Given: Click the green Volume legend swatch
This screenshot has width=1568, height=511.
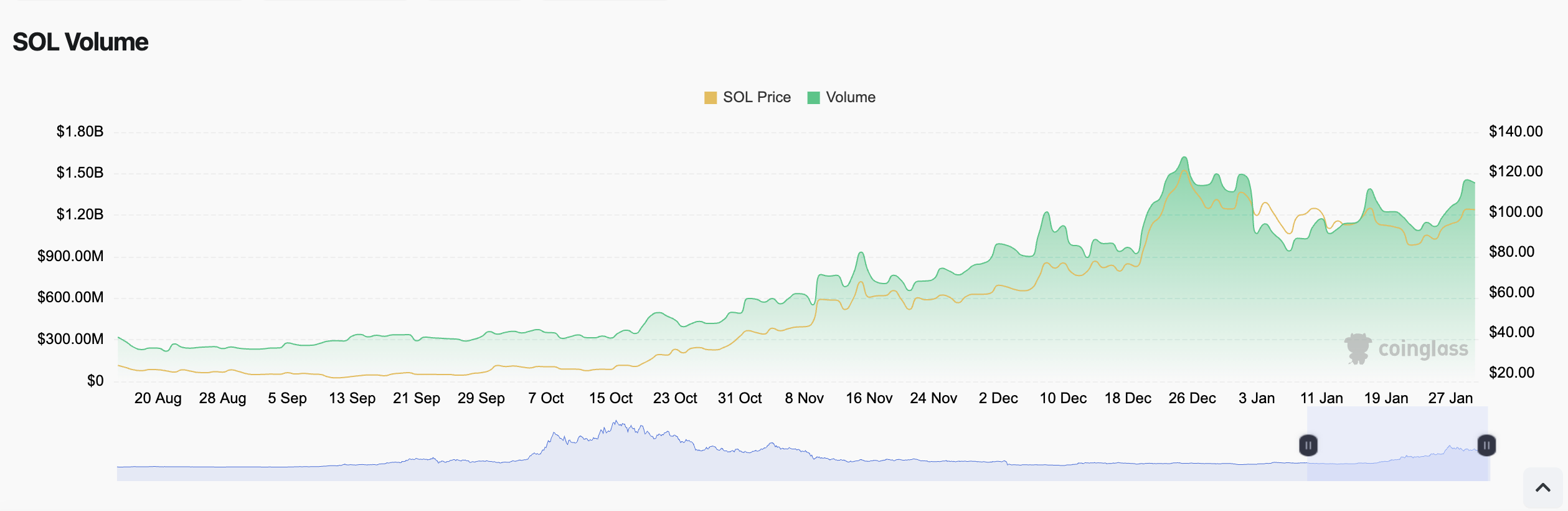Looking at the screenshot, I should tap(813, 98).
